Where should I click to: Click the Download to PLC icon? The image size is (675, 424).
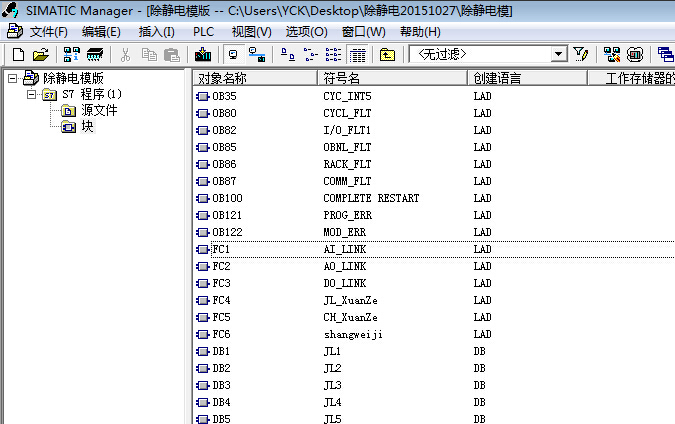203,55
